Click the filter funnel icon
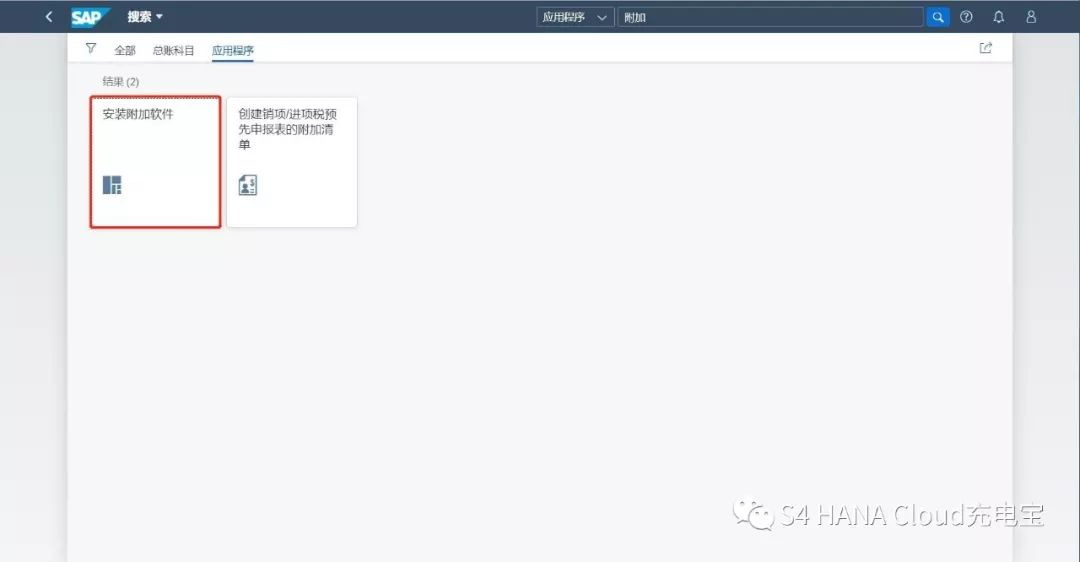Viewport: 1080px width, 562px height. (91, 48)
